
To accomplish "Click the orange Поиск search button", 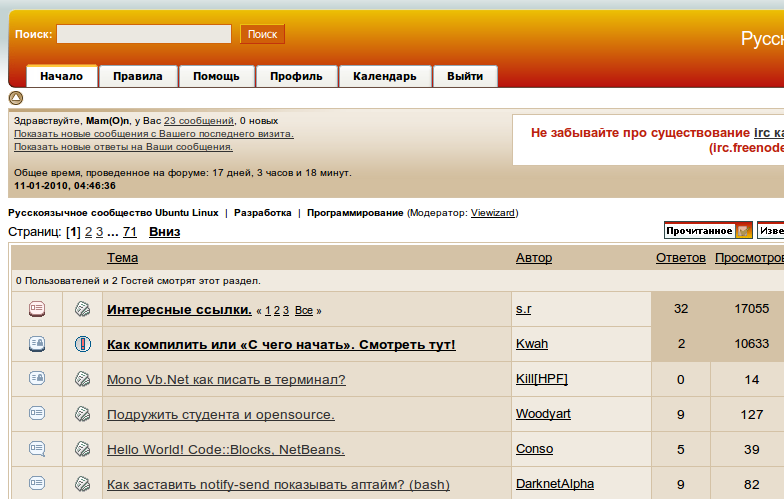I will (262, 34).
